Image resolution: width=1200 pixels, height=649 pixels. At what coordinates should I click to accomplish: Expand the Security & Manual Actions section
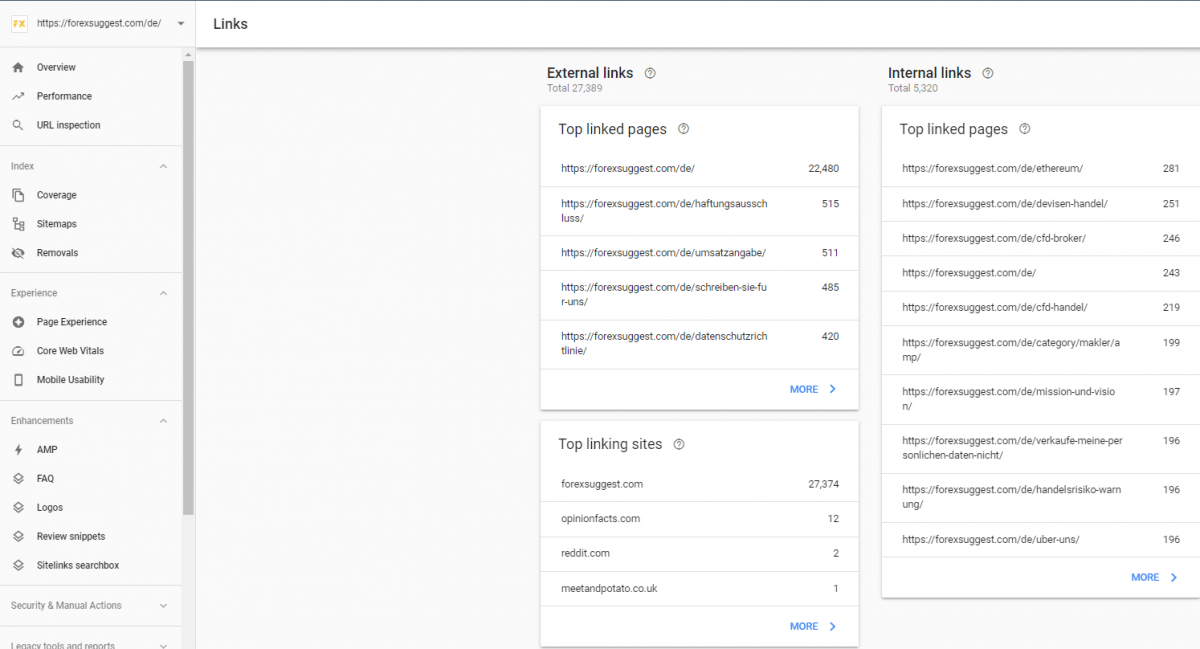point(164,605)
